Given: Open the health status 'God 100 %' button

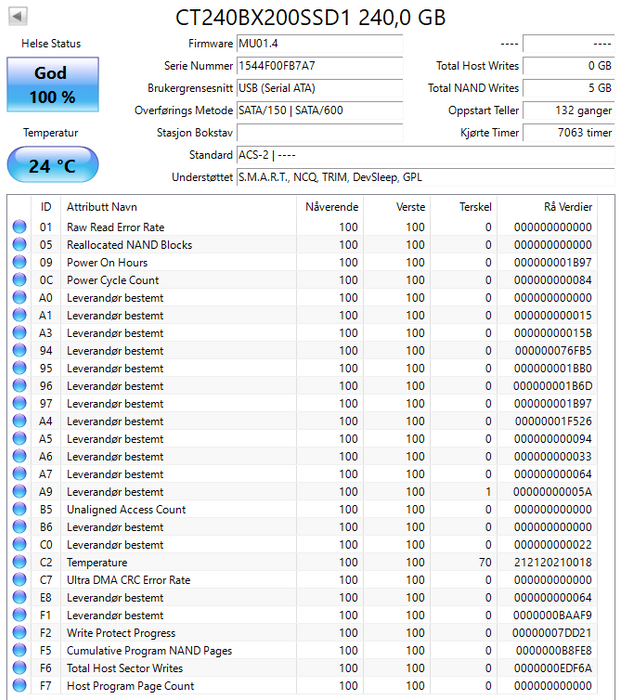Looking at the screenshot, I should [x=52, y=85].
